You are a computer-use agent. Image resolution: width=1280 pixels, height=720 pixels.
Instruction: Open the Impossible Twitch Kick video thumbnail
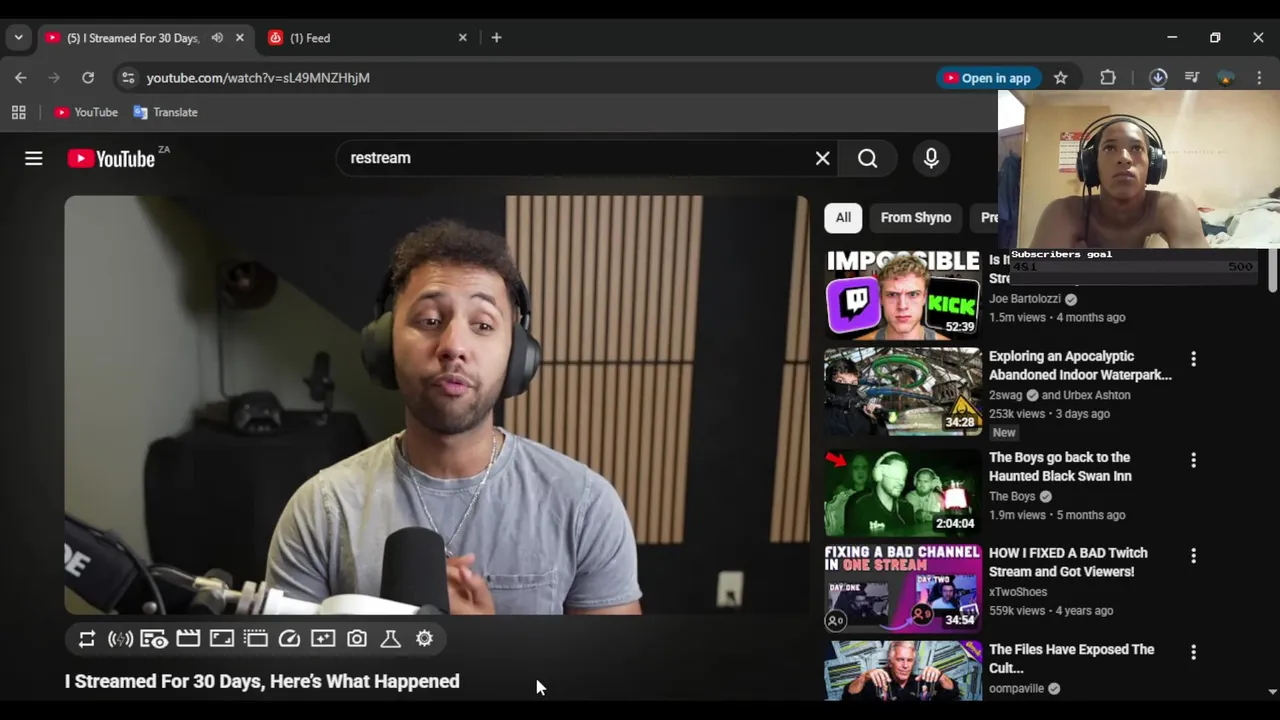click(903, 294)
